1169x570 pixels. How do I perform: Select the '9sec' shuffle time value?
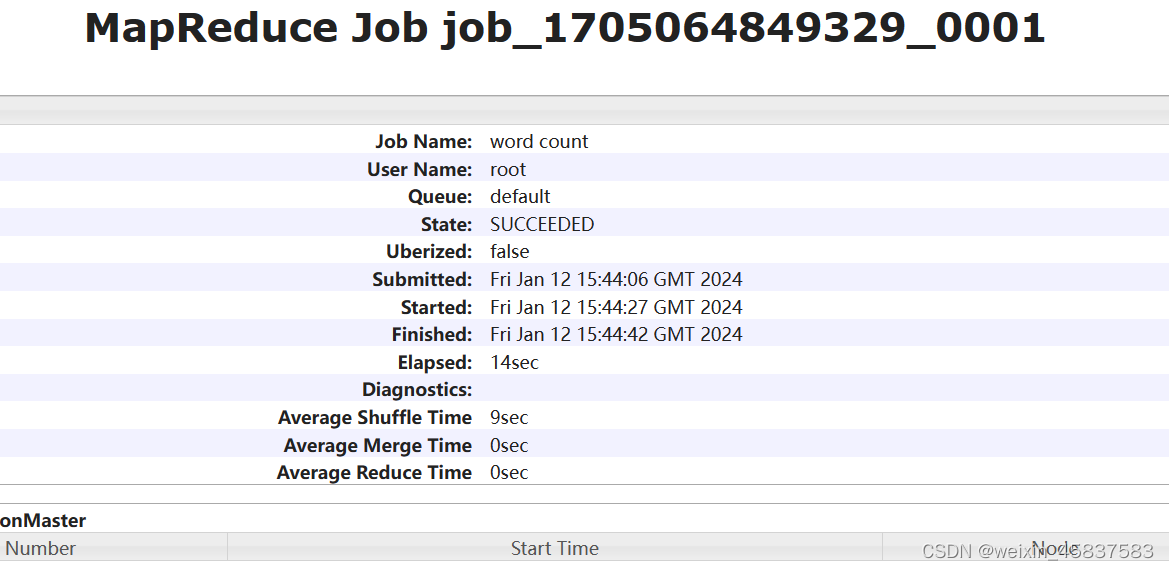508,417
